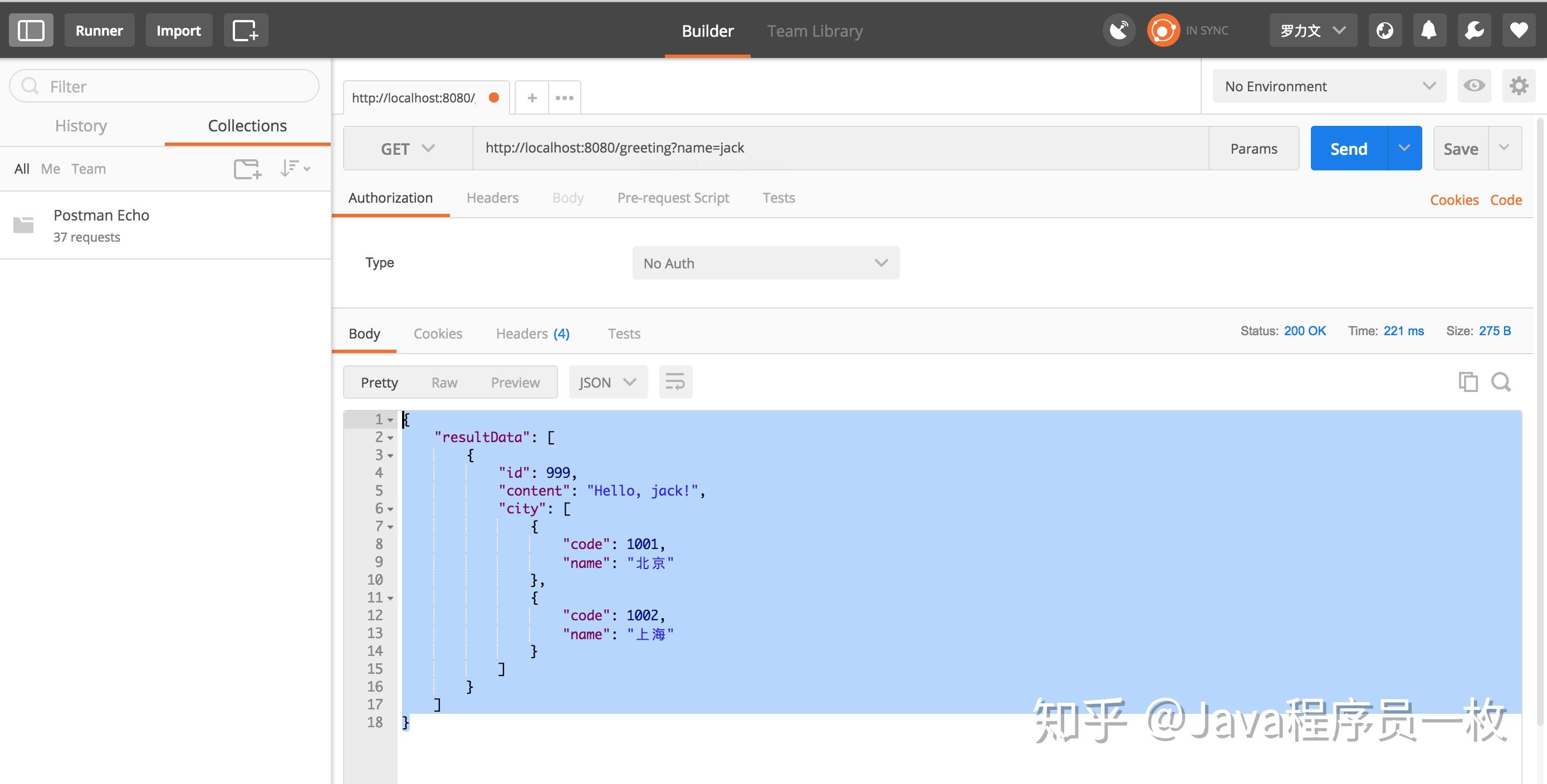Image resolution: width=1547 pixels, height=784 pixels.
Task: Toggle line wrap in response body
Action: [x=675, y=382]
